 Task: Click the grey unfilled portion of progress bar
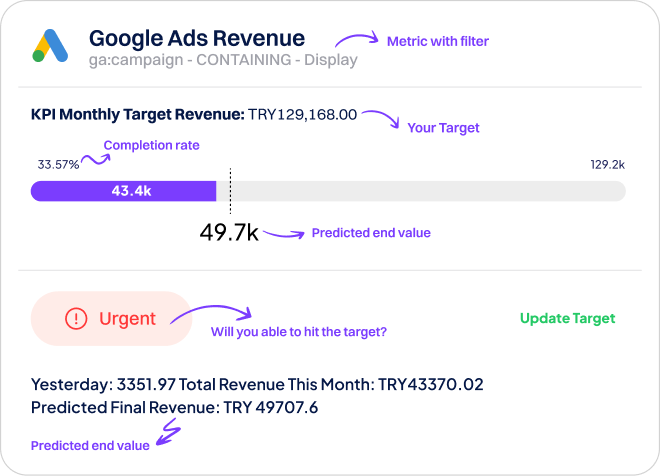[421, 191]
